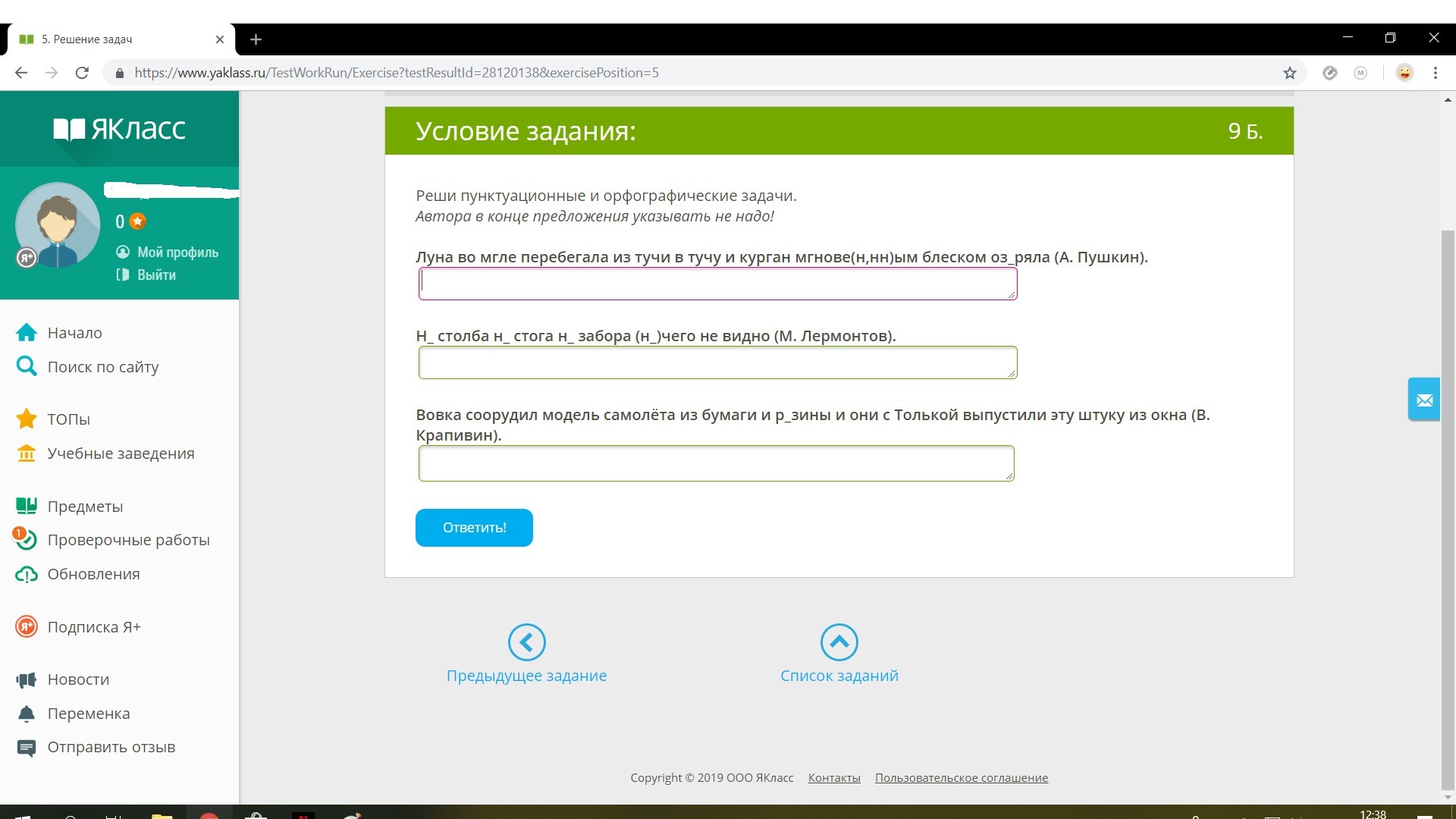Click the Предметы books icon

coord(27,506)
